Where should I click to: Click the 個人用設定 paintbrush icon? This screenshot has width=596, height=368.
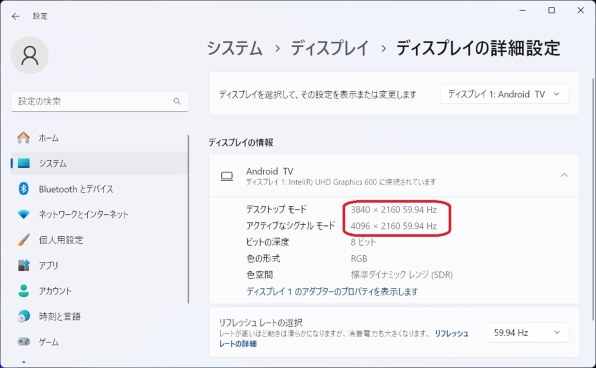point(24,240)
